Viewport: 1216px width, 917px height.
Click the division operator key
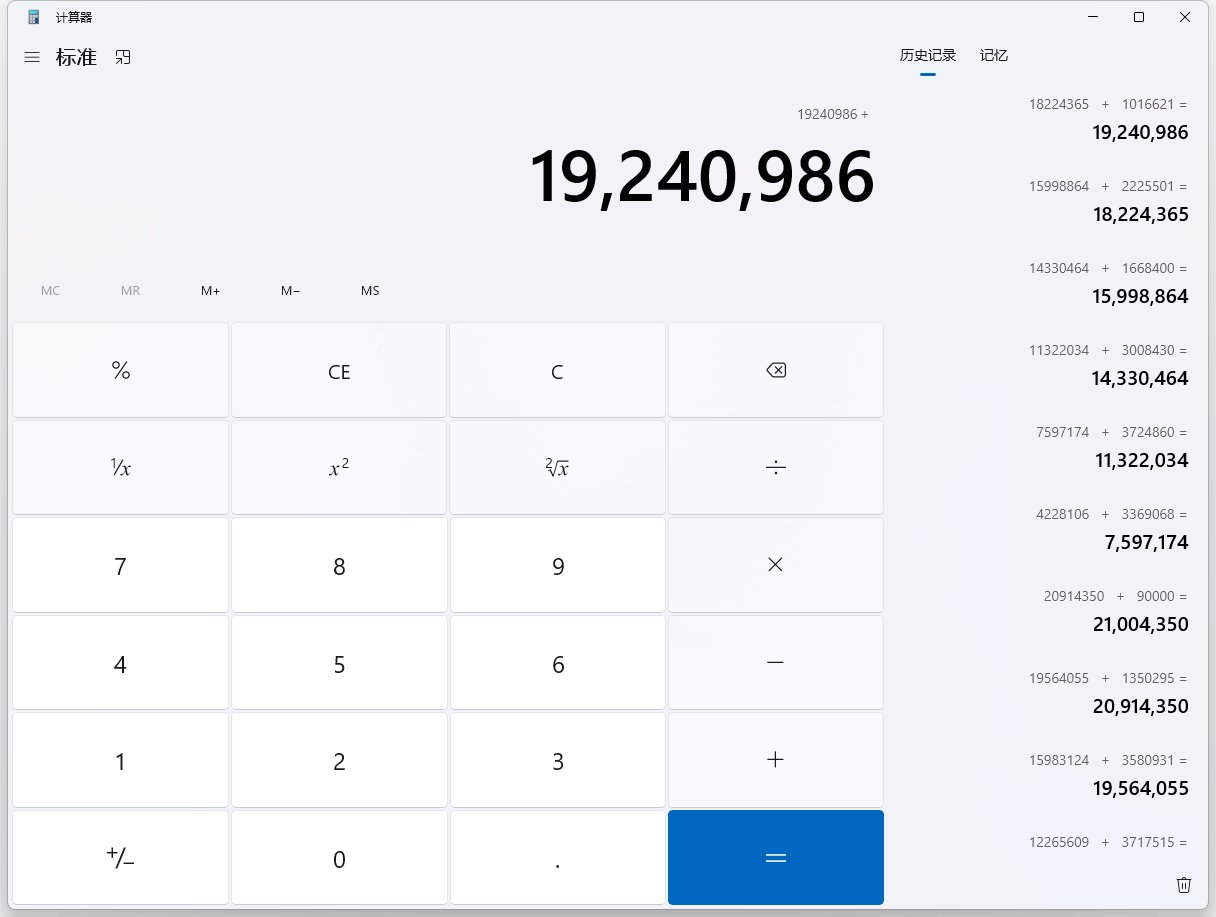coord(775,468)
